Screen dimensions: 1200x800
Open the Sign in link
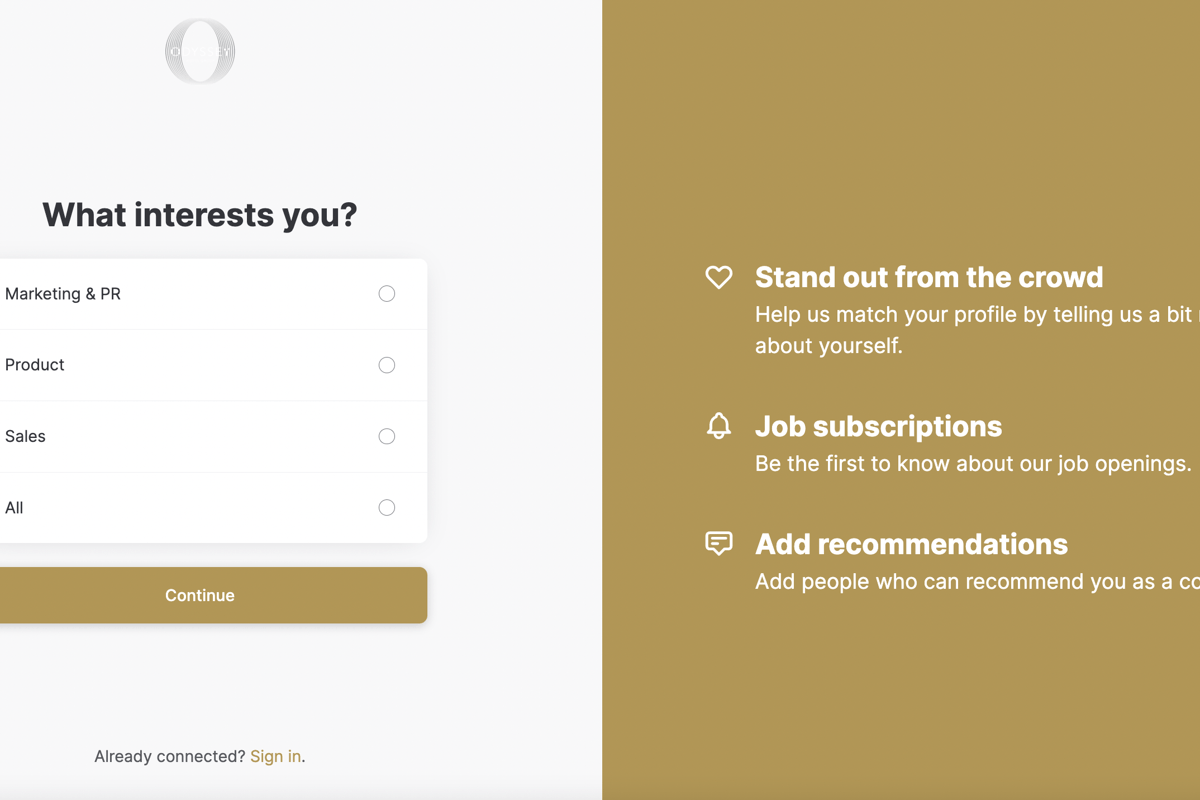275,756
